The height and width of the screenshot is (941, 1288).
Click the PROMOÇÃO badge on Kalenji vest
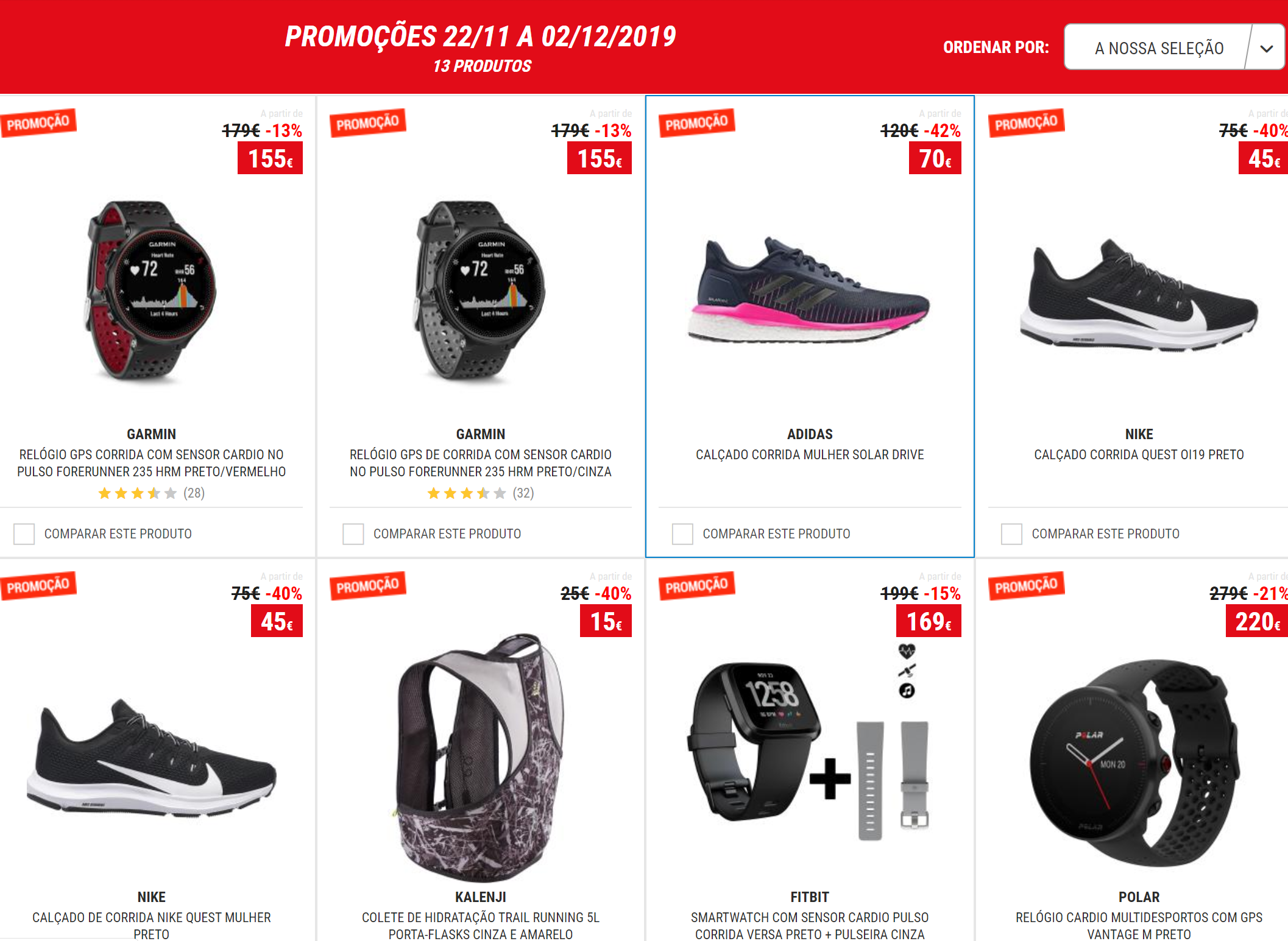(x=367, y=586)
